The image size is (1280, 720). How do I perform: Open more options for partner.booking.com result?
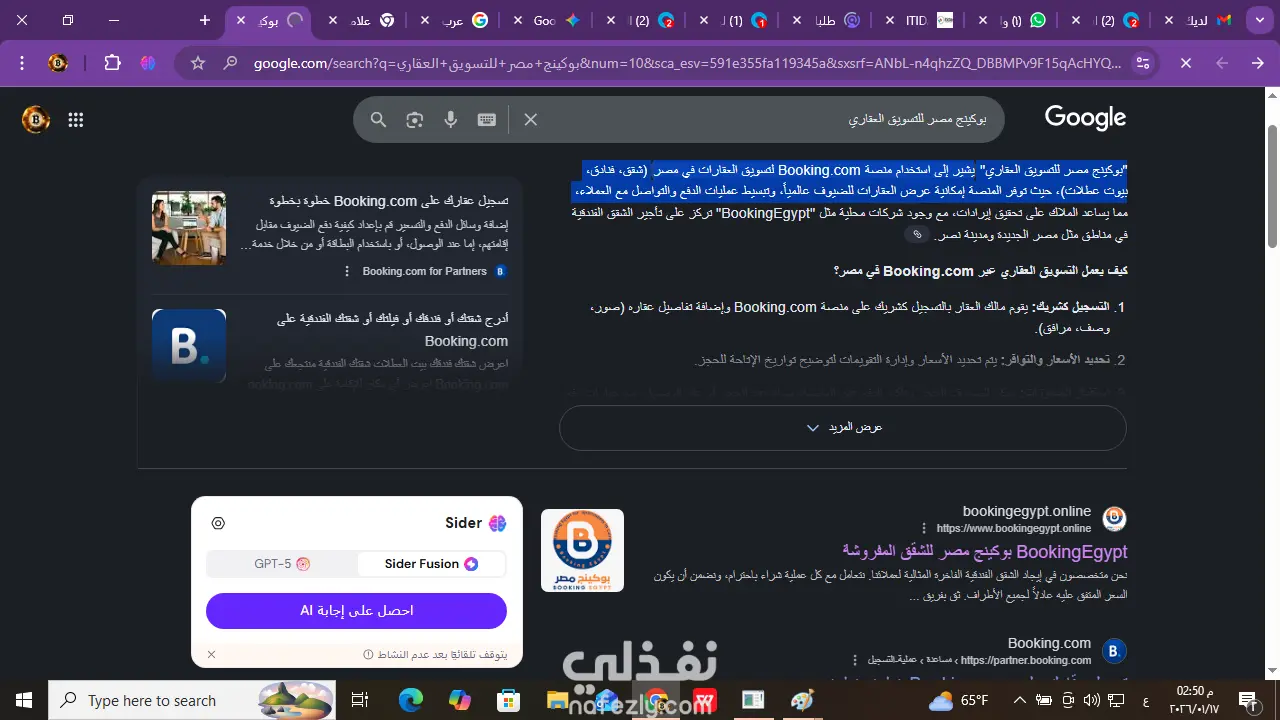[x=855, y=660]
